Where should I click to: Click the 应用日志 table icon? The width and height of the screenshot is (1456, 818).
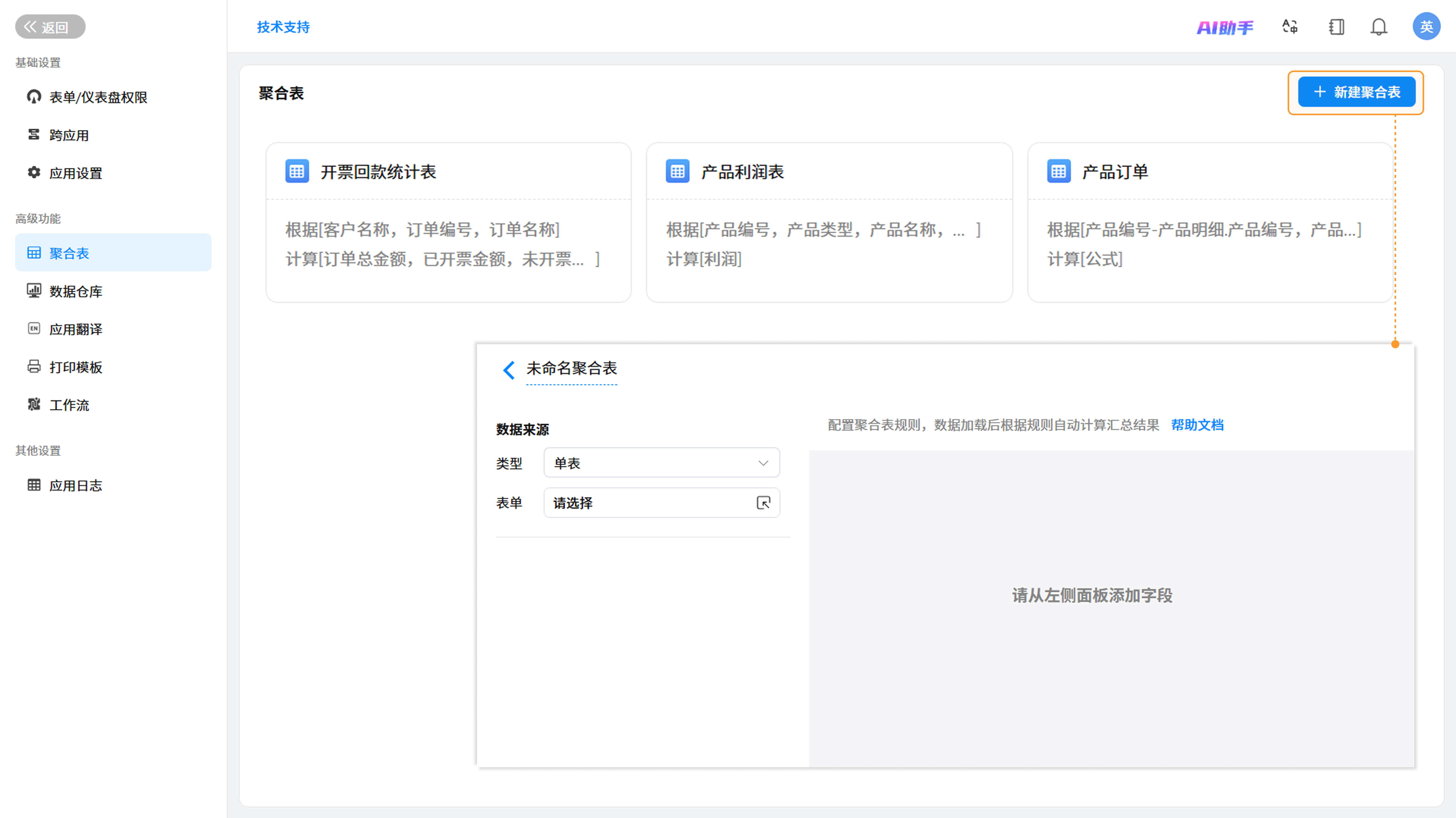click(34, 485)
